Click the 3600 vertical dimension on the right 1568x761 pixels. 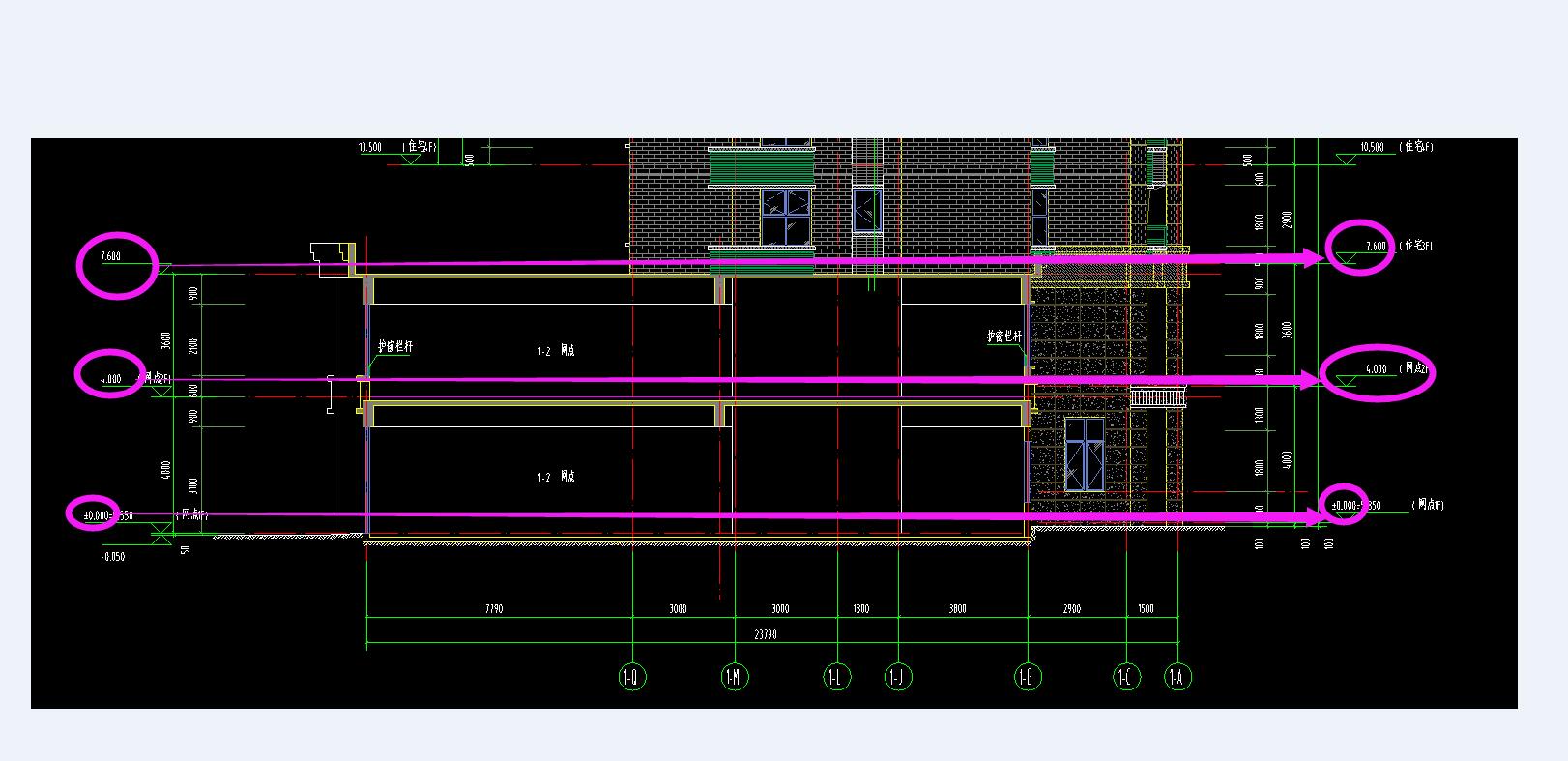[x=1286, y=329]
